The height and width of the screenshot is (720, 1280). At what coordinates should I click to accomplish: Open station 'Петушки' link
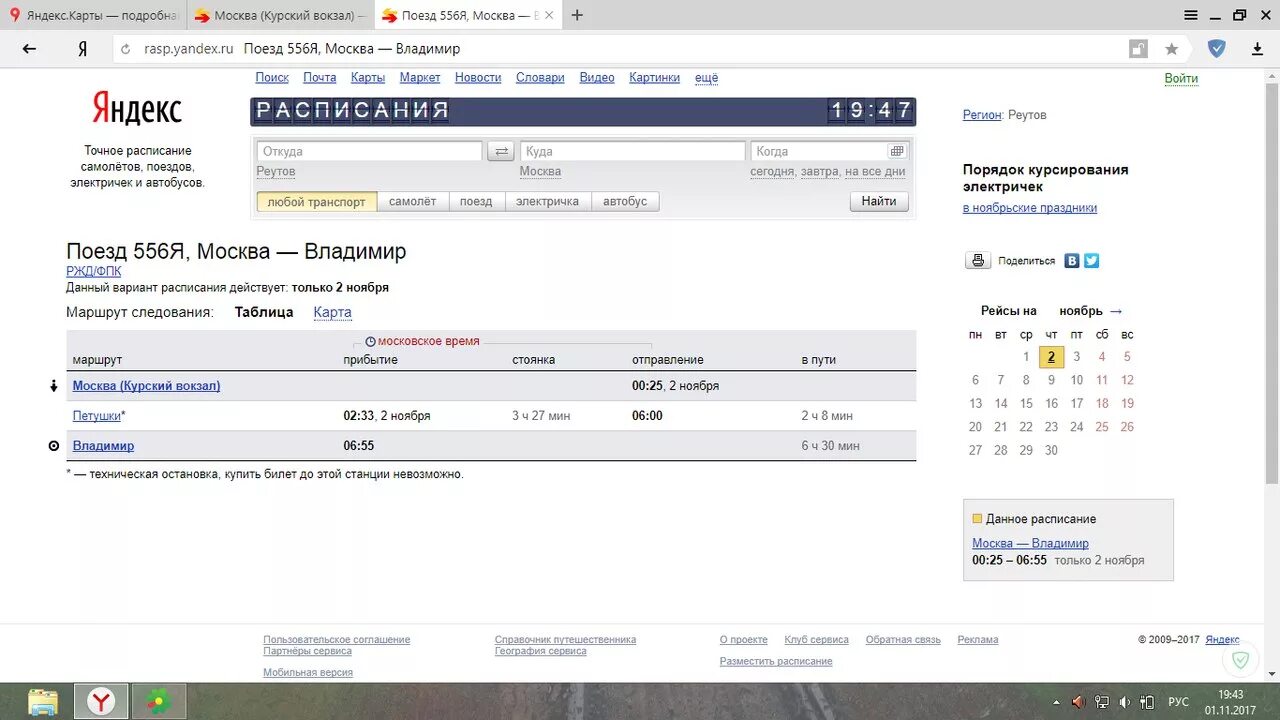point(97,416)
